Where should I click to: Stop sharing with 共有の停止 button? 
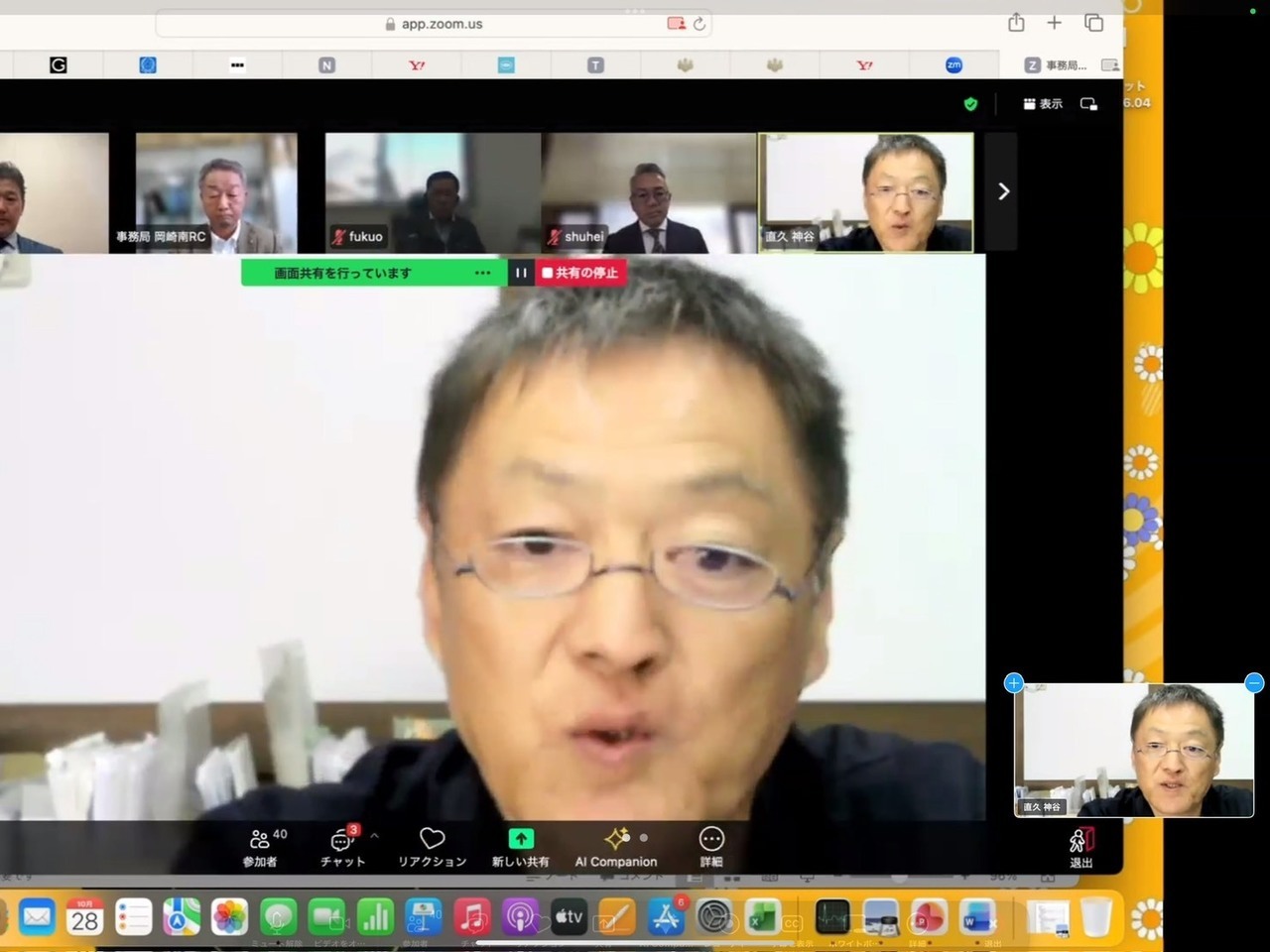[580, 273]
